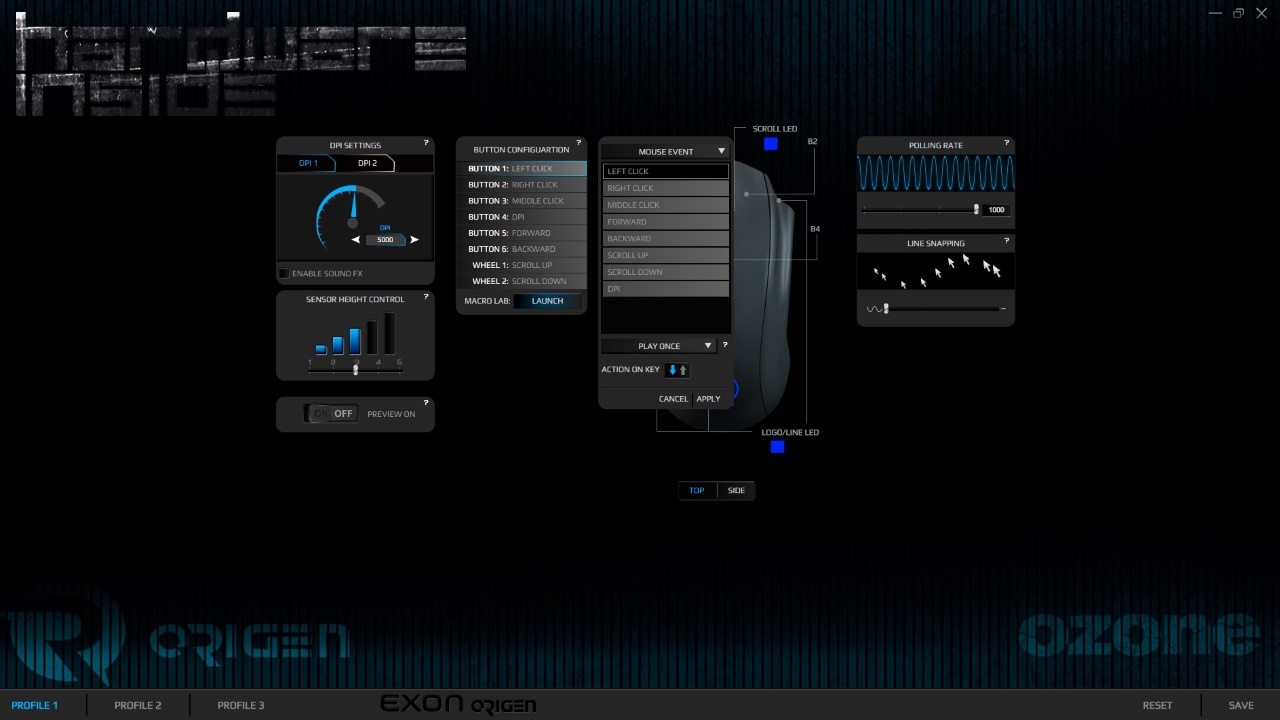Switch to the DPI 1 tab
The width and height of the screenshot is (1280, 720).
[x=308, y=163]
